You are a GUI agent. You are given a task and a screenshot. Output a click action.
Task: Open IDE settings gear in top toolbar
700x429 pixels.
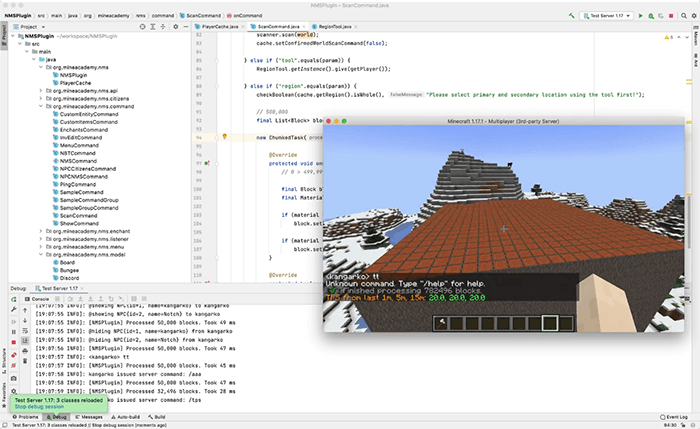694,16
